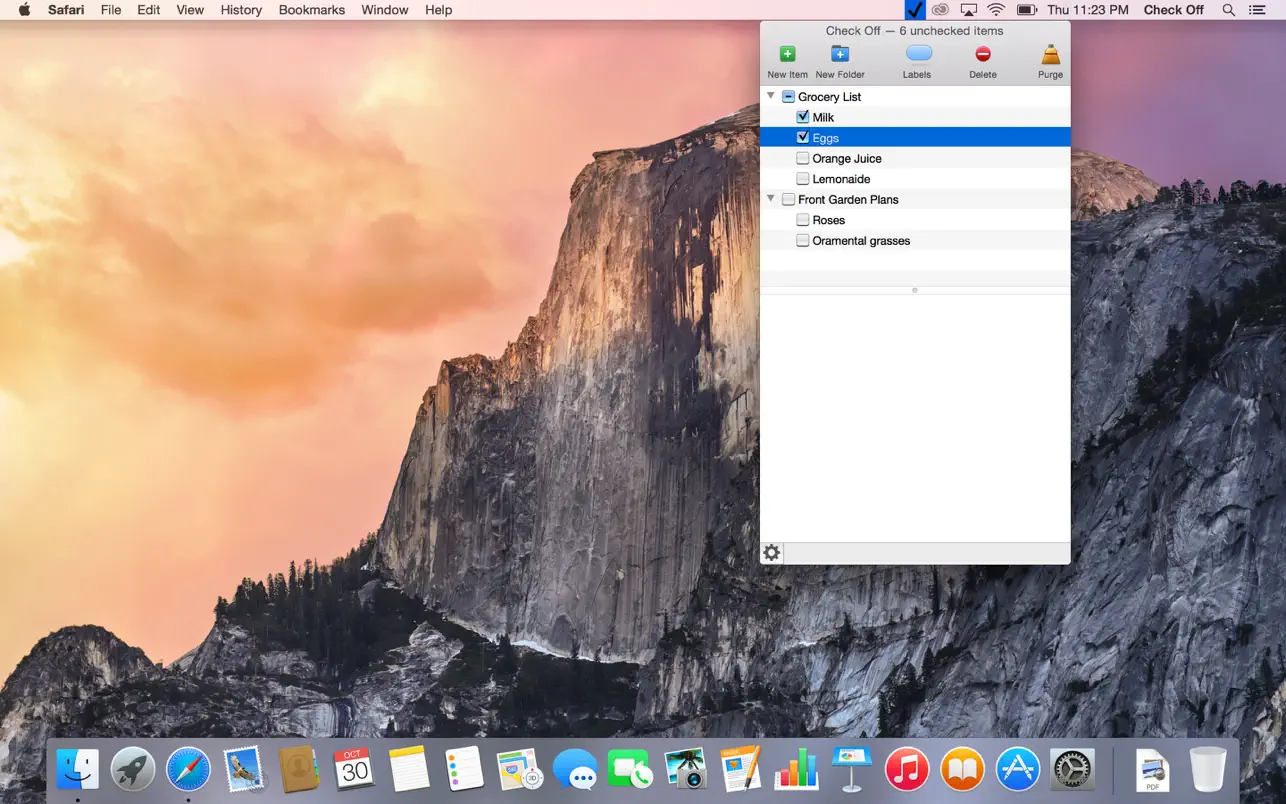Tick the Roses checkbox
This screenshot has height=804, width=1286.
click(x=803, y=220)
